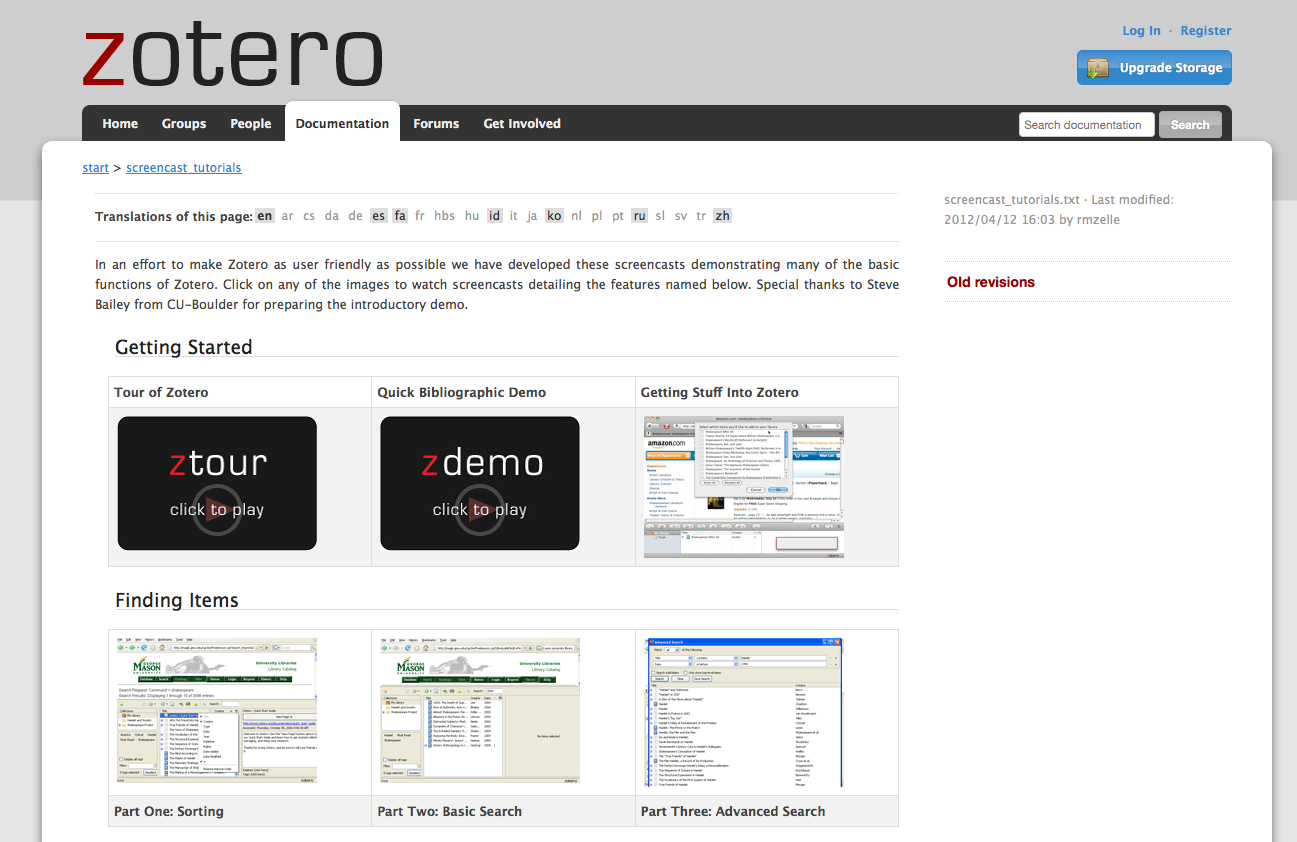The image size is (1297, 842).
Task: Open the Get Involved tab
Action: (522, 124)
